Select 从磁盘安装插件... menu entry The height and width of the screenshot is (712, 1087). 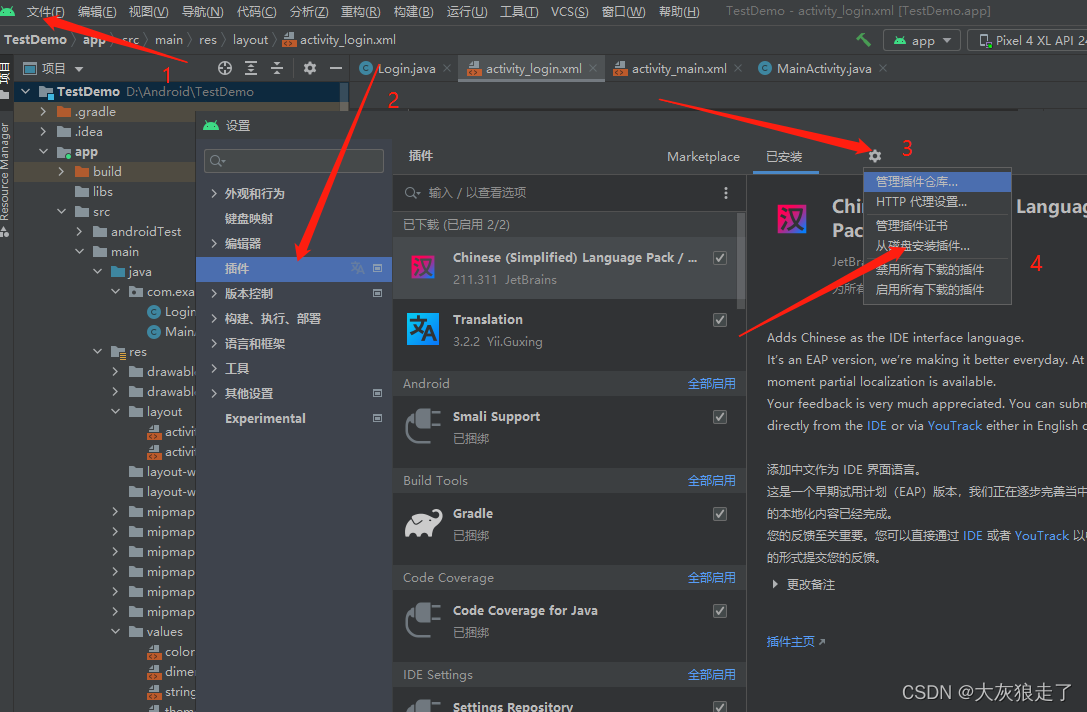click(x=937, y=246)
